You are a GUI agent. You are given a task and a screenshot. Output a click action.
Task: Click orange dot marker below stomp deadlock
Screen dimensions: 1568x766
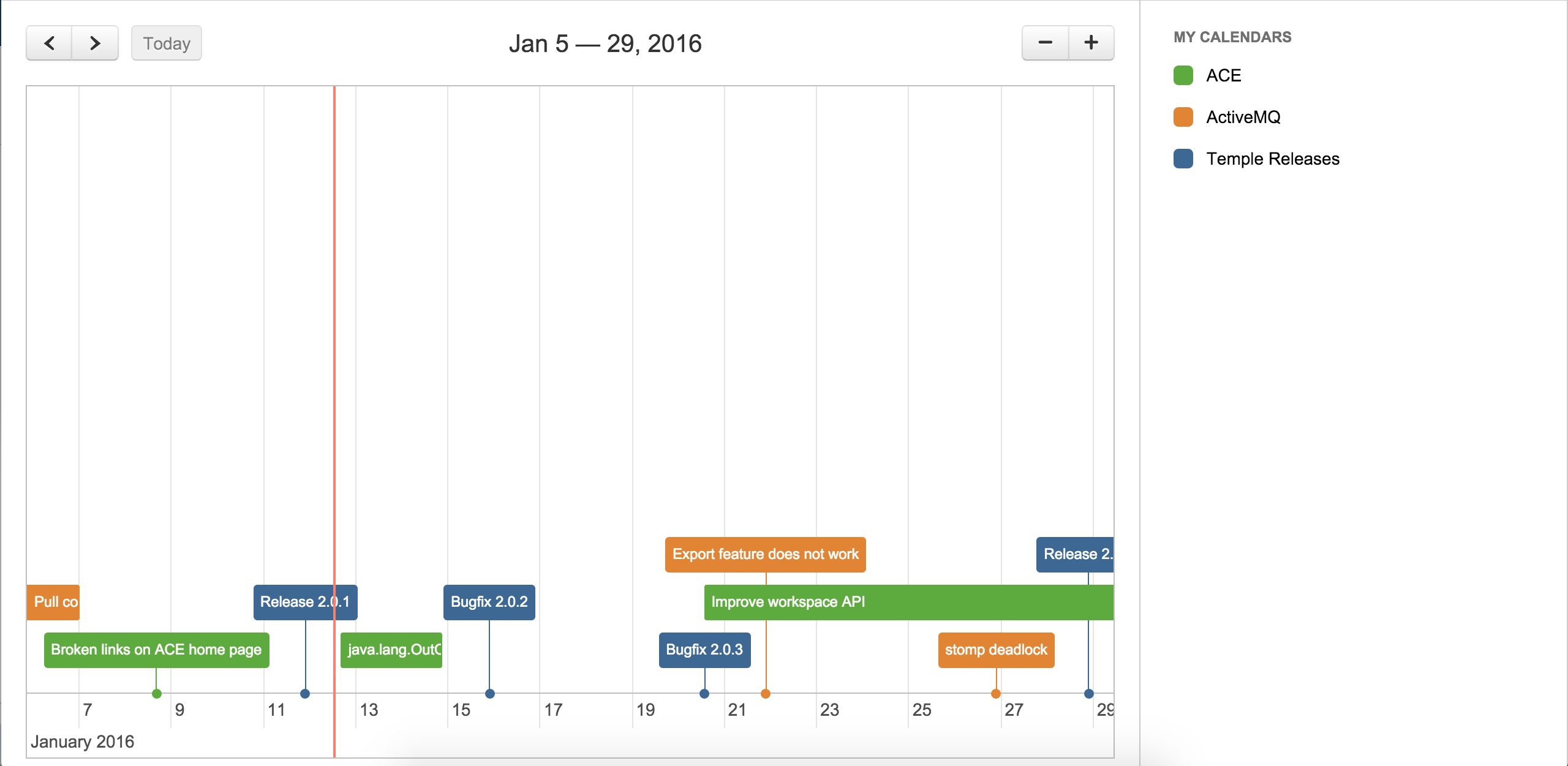[996, 694]
